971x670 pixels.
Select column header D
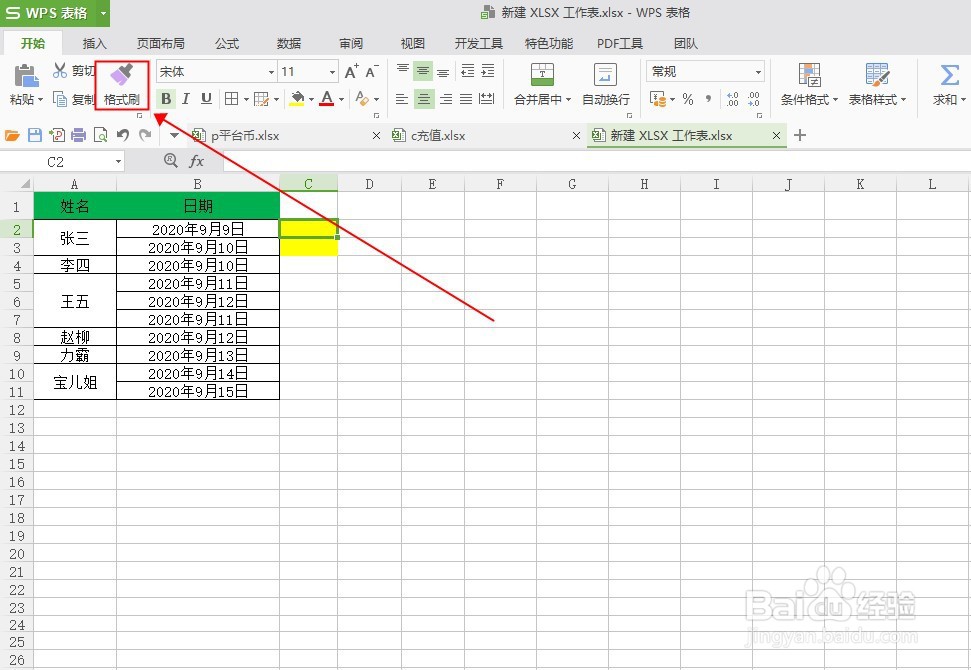pyautogui.click(x=369, y=184)
